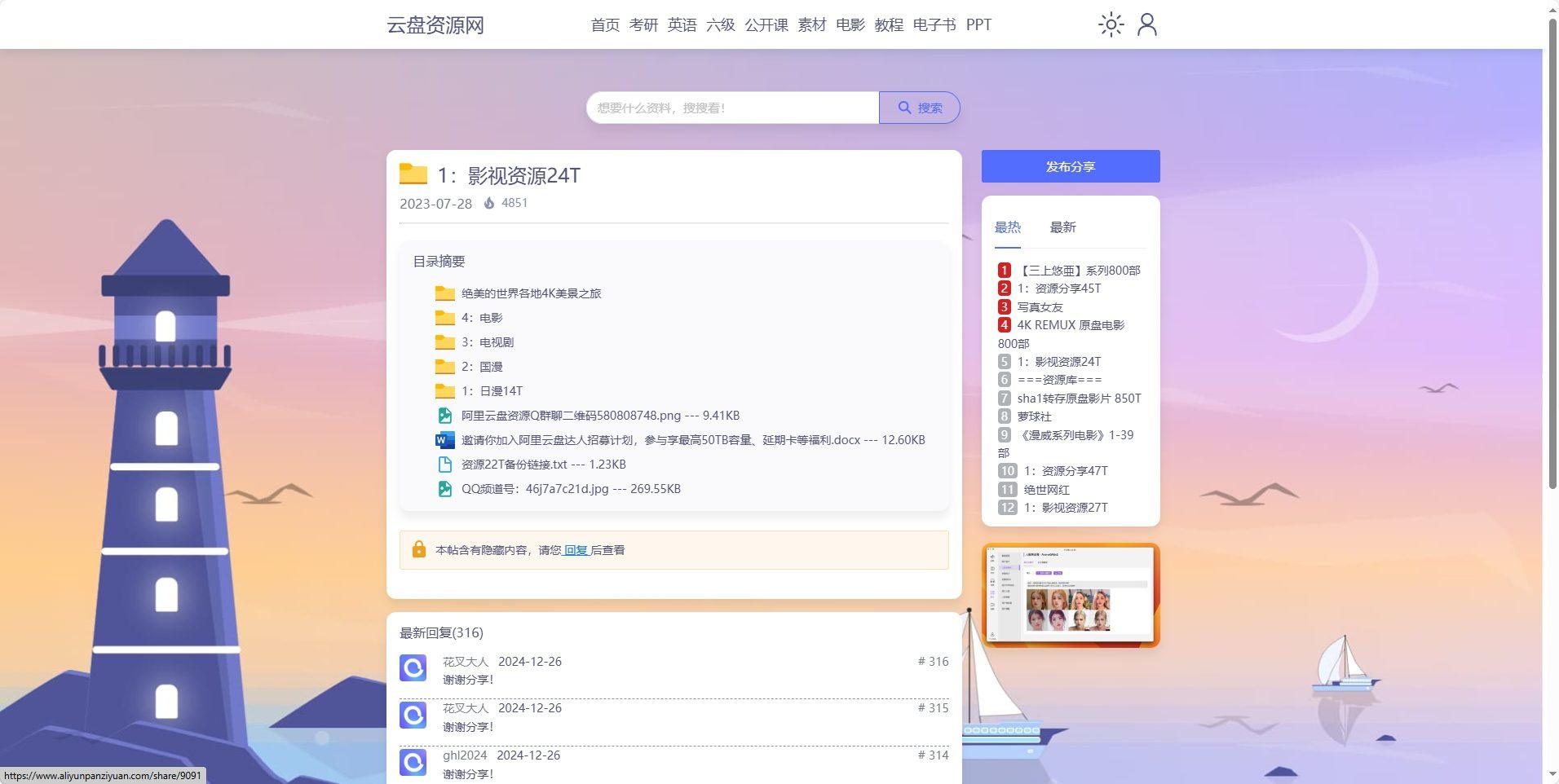Open the 电影 navigation menu item
The height and width of the screenshot is (784, 1559).
[849, 24]
